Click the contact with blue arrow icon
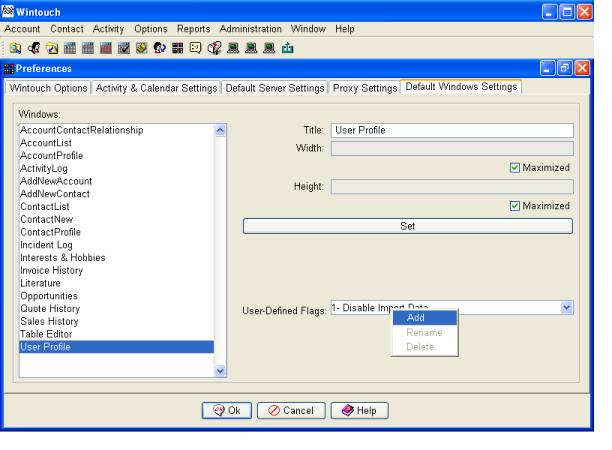The height and width of the screenshot is (450, 612). point(160,48)
